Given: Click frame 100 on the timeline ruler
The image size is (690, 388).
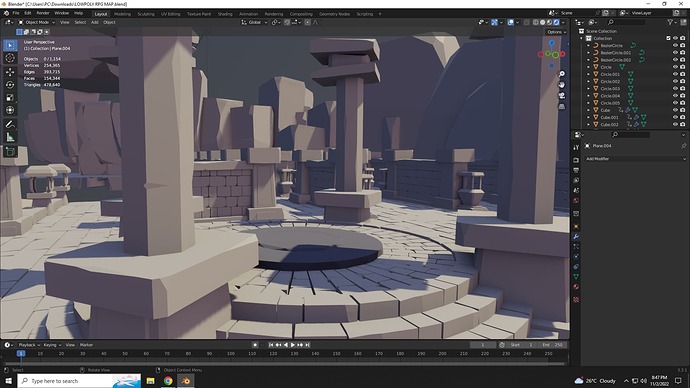Looking at the screenshot, I should (x=231, y=353).
